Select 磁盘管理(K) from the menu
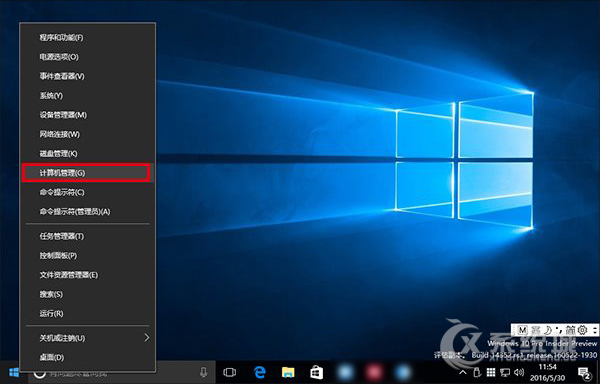 tap(88, 153)
